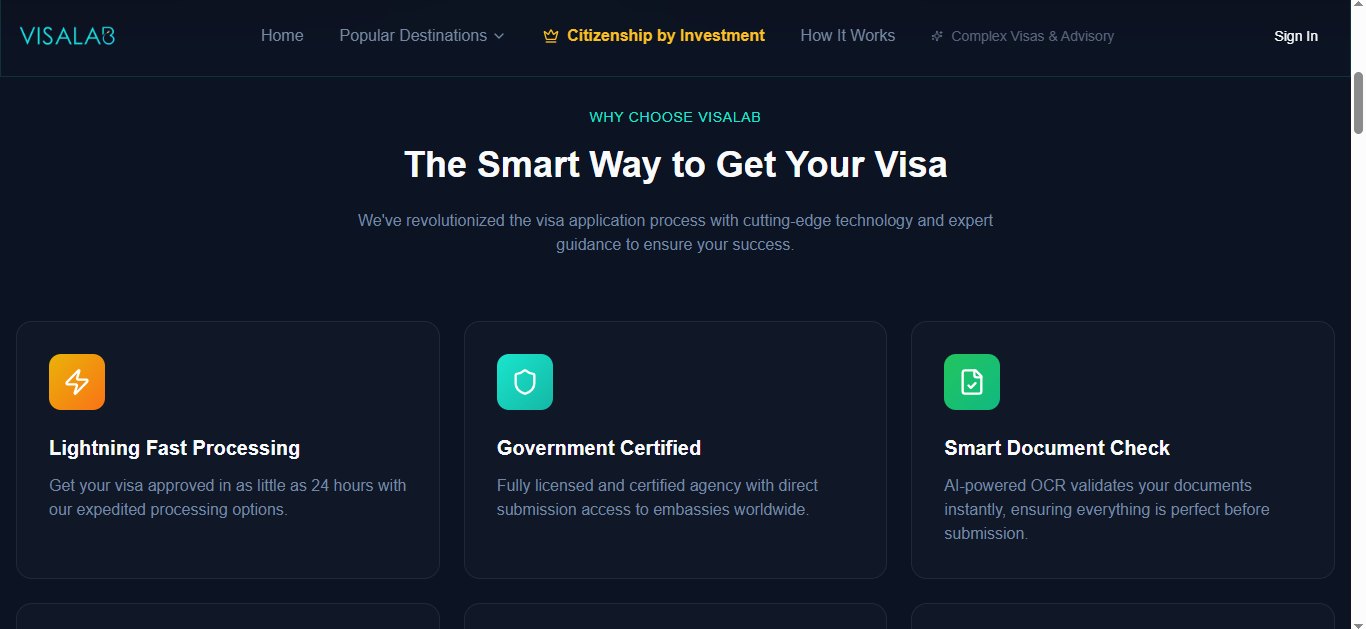Go to the Home page
This screenshot has height=629, width=1366.
click(282, 36)
